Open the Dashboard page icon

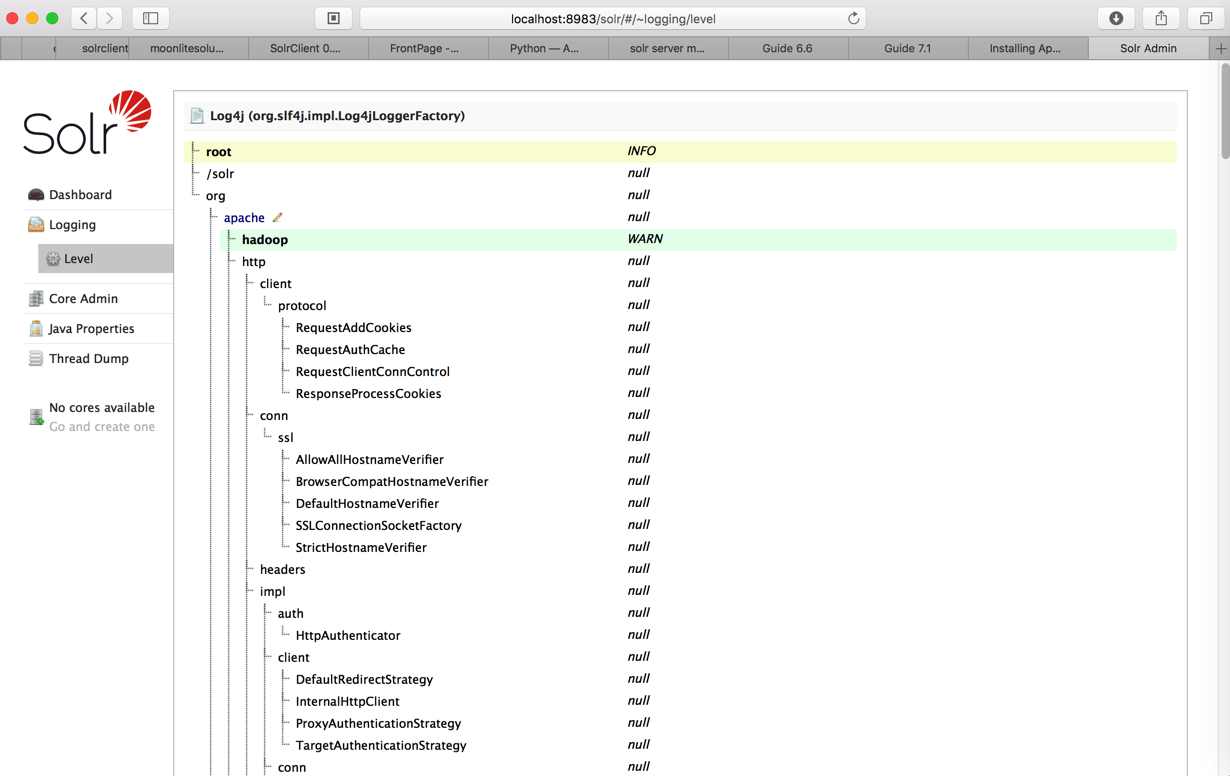tap(36, 195)
